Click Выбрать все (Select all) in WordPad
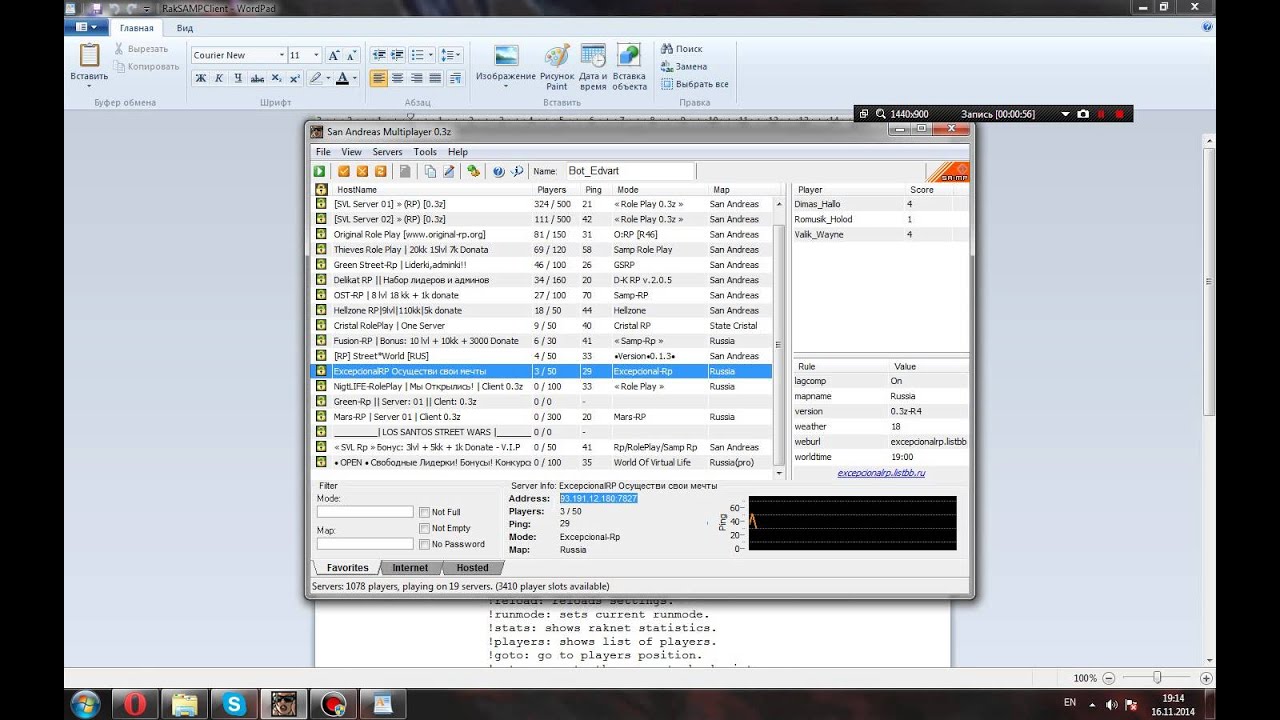The width and height of the screenshot is (1280, 720). (694, 84)
